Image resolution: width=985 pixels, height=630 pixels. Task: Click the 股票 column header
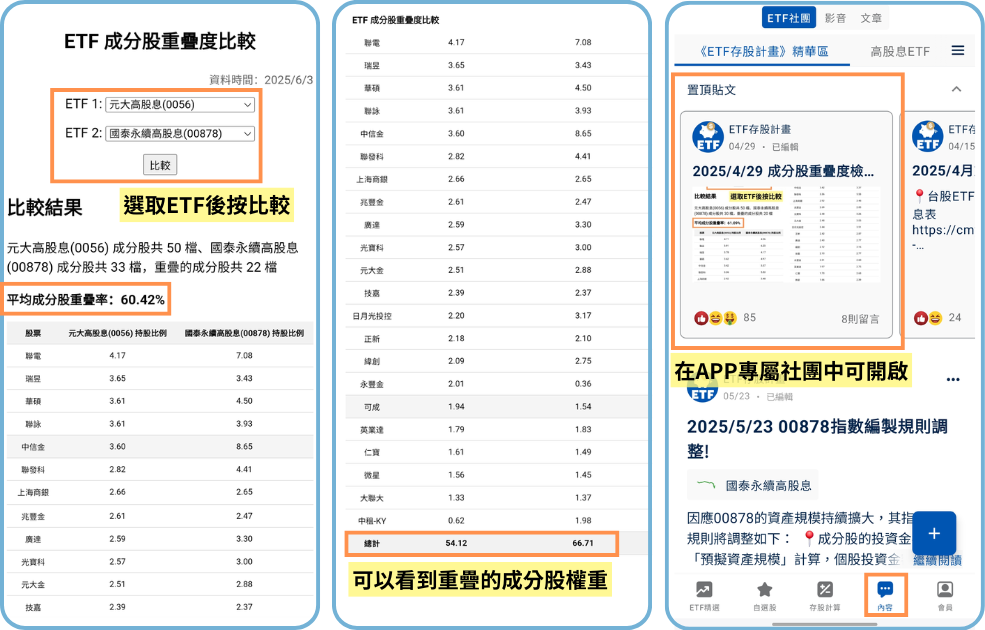coord(33,333)
